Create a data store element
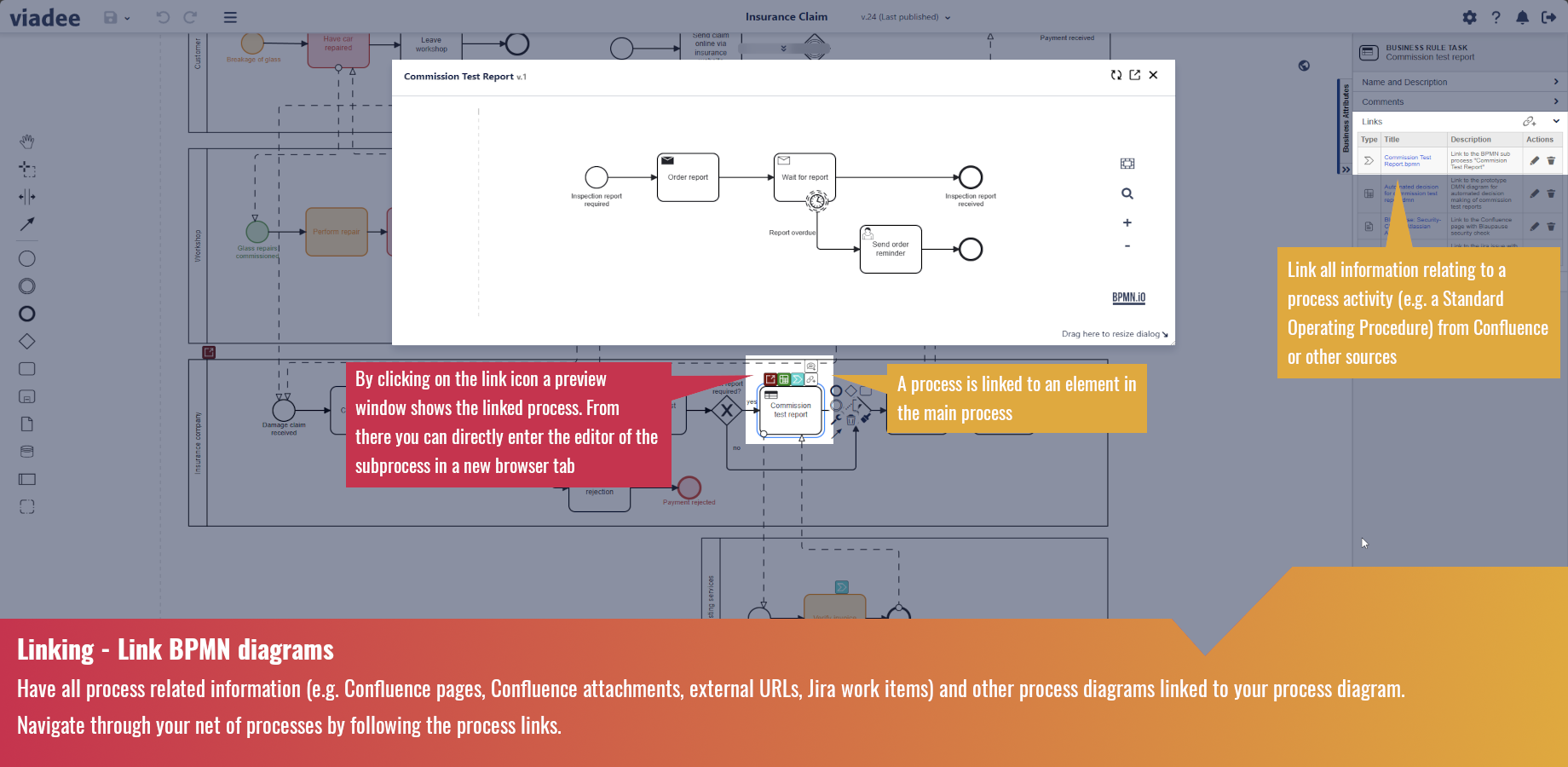Image resolution: width=1568 pixels, height=767 pixels. [x=26, y=452]
